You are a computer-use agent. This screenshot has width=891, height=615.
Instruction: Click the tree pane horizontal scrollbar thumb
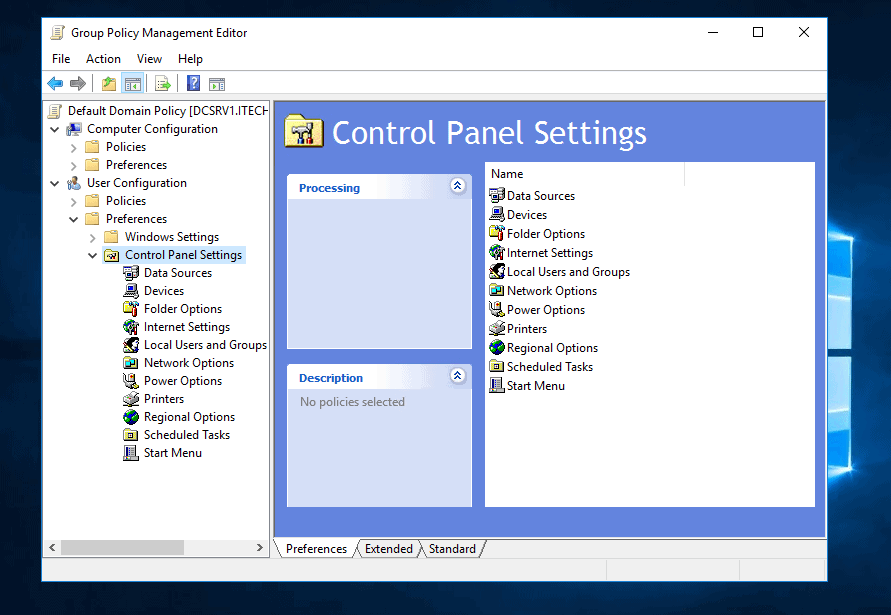click(122, 548)
